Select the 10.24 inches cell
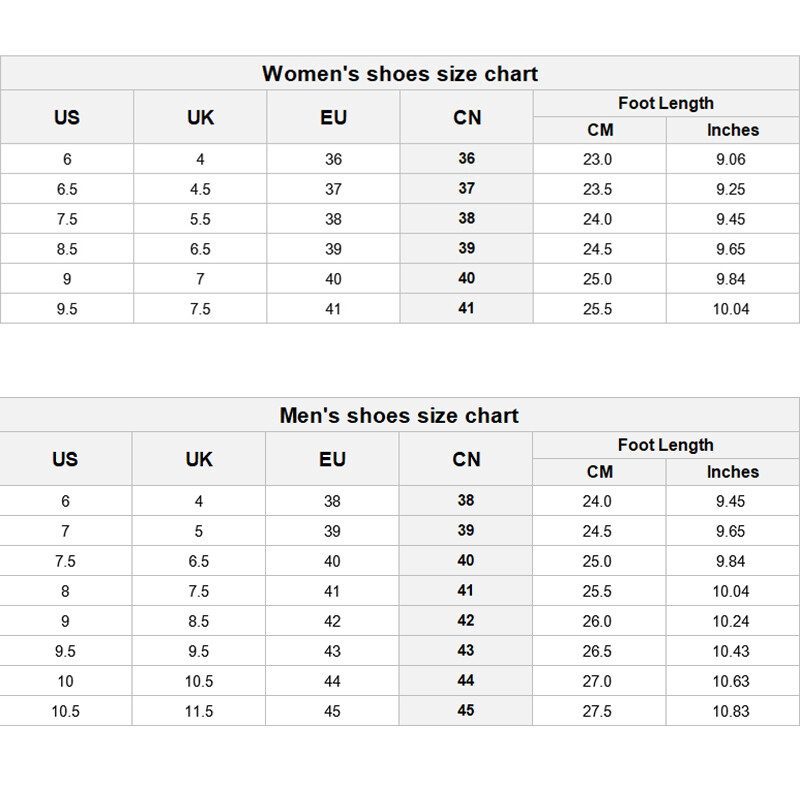The height and width of the screenshot is (800, 800). tap(731, 621)
